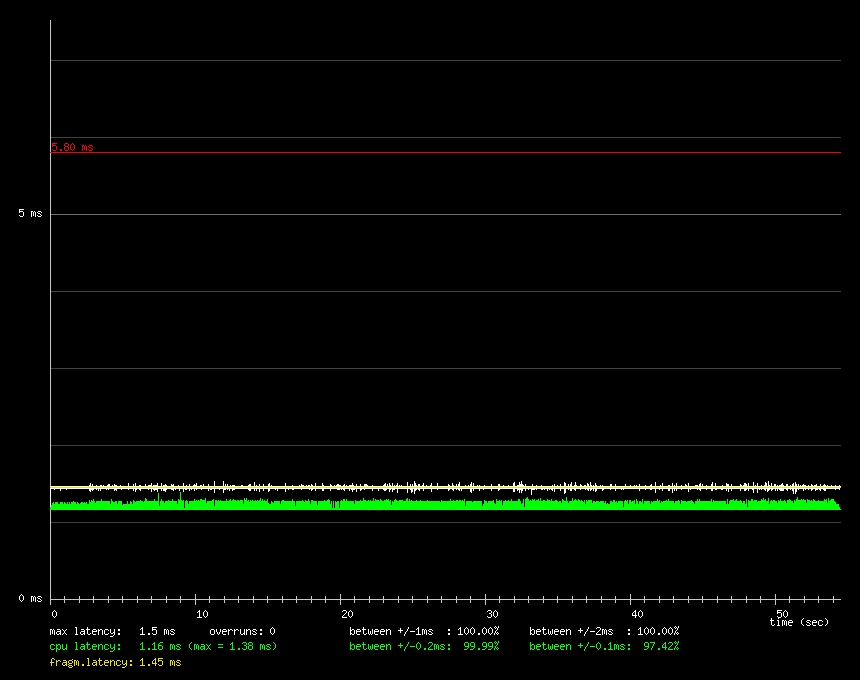
Task: Select the between +/-0.2ms 99.99% statistic
Action: (424, 646)
